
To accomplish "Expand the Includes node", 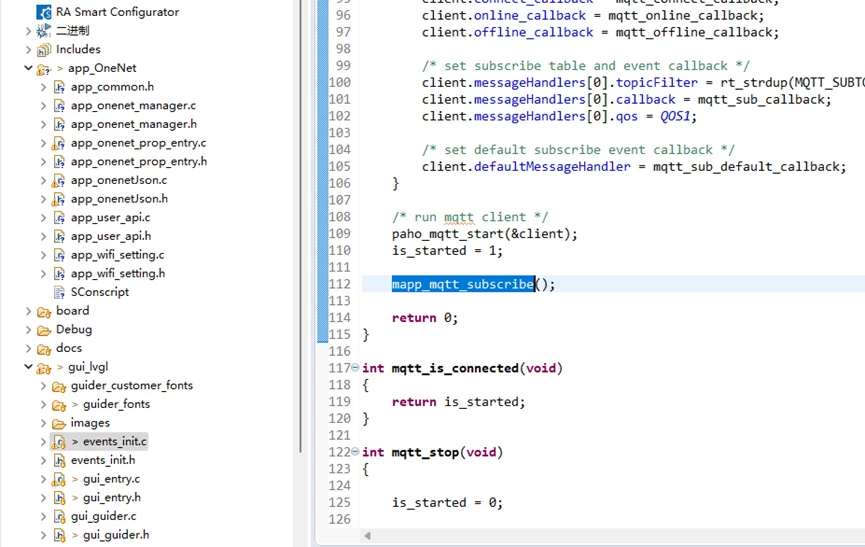I will point(28,50).
